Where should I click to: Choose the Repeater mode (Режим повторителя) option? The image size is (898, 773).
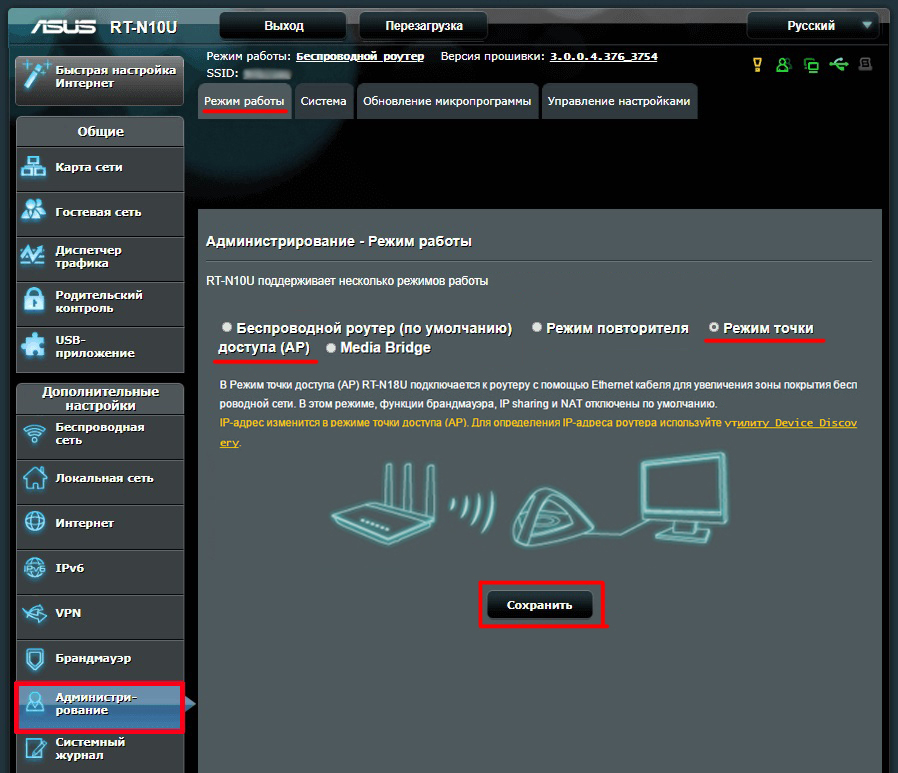point(538,327)
